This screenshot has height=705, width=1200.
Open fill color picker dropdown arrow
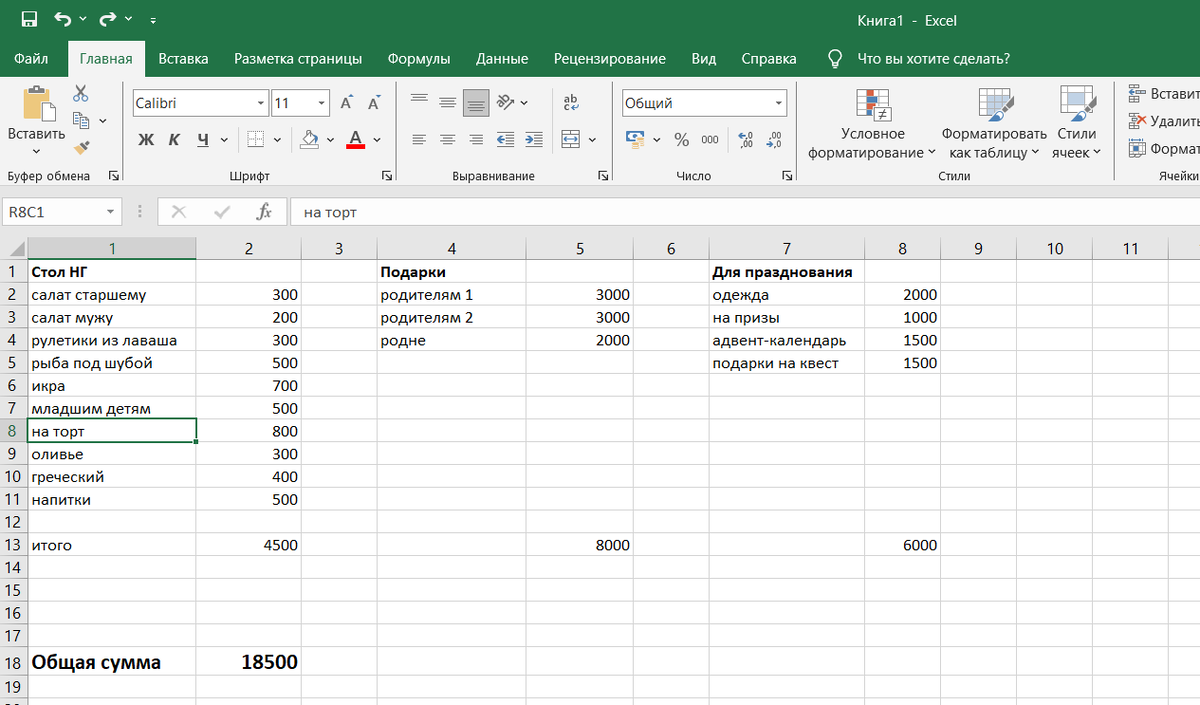331,139
